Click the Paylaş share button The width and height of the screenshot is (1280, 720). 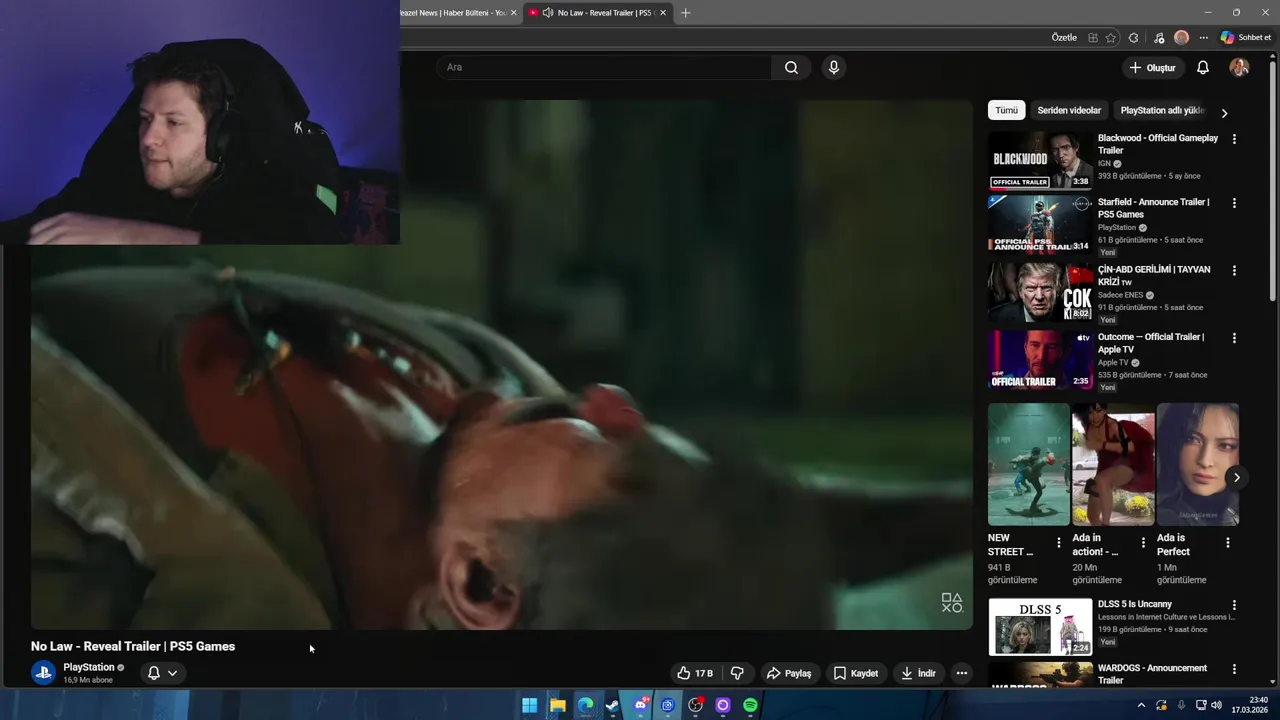click(x=789, y=673)
